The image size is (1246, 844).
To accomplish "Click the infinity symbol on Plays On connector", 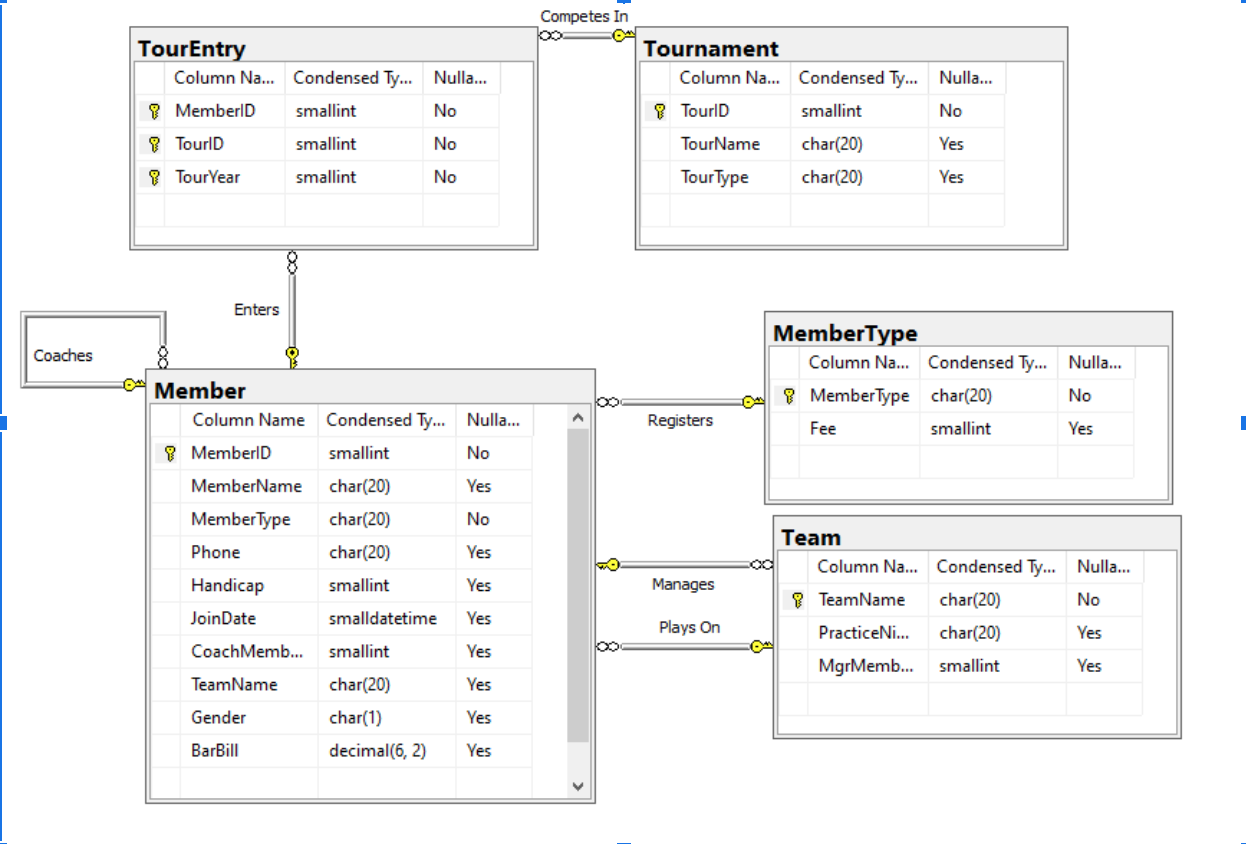I will 610,645.
